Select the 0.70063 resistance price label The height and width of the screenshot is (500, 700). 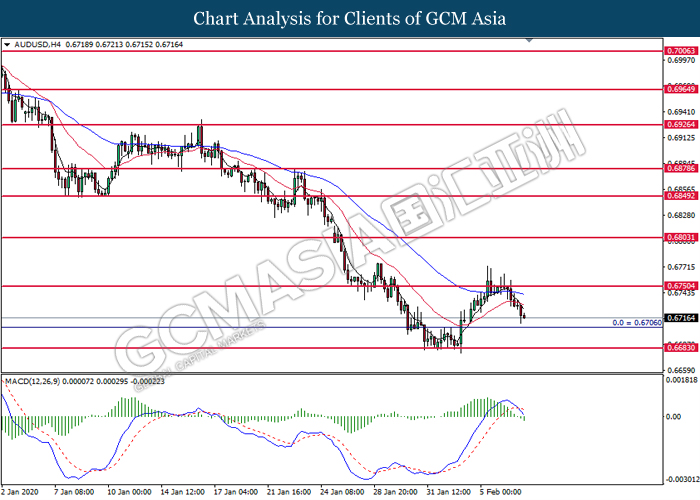[680, 50]
